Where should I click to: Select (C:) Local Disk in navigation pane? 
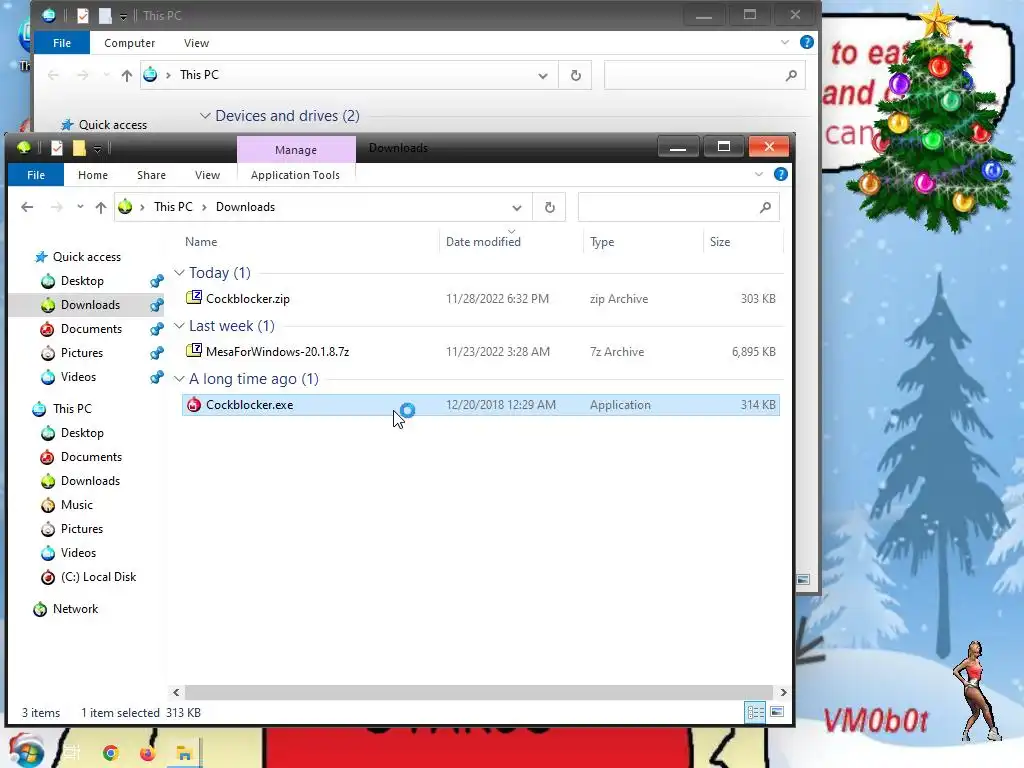point(99,577)
